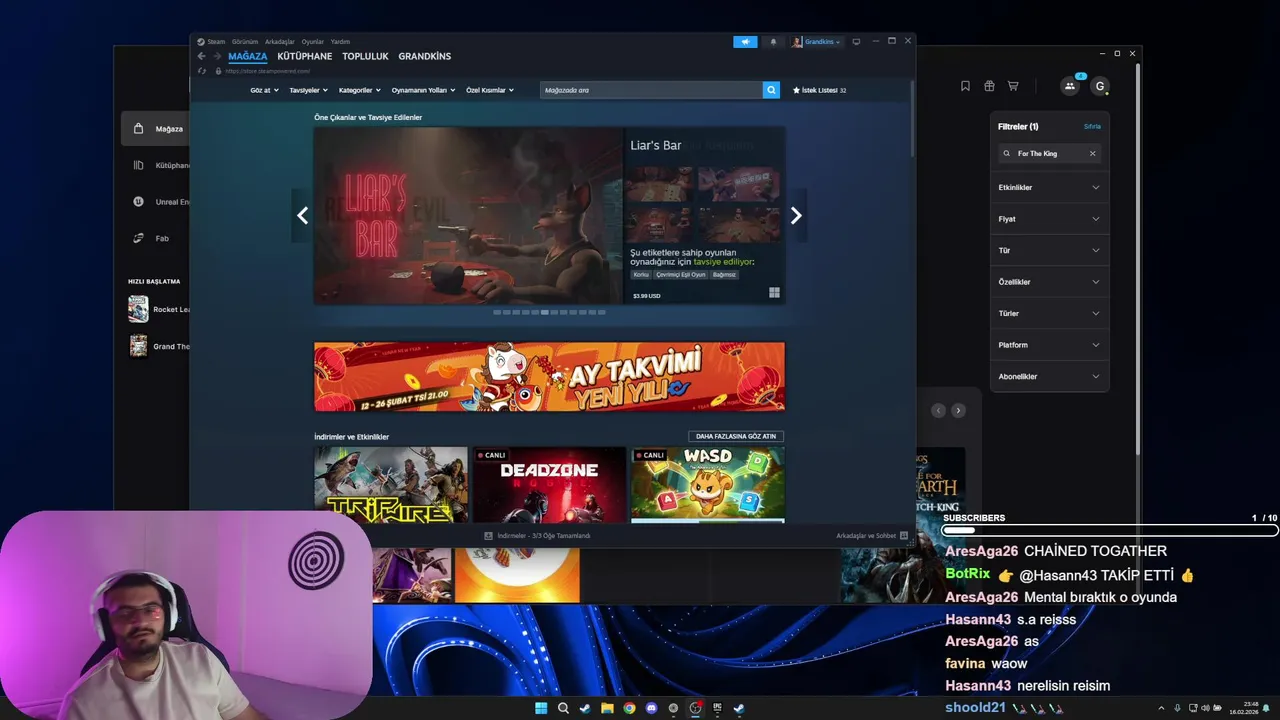Clear the For The King filter text
1280x720 pixels.
click(1093, 153)
